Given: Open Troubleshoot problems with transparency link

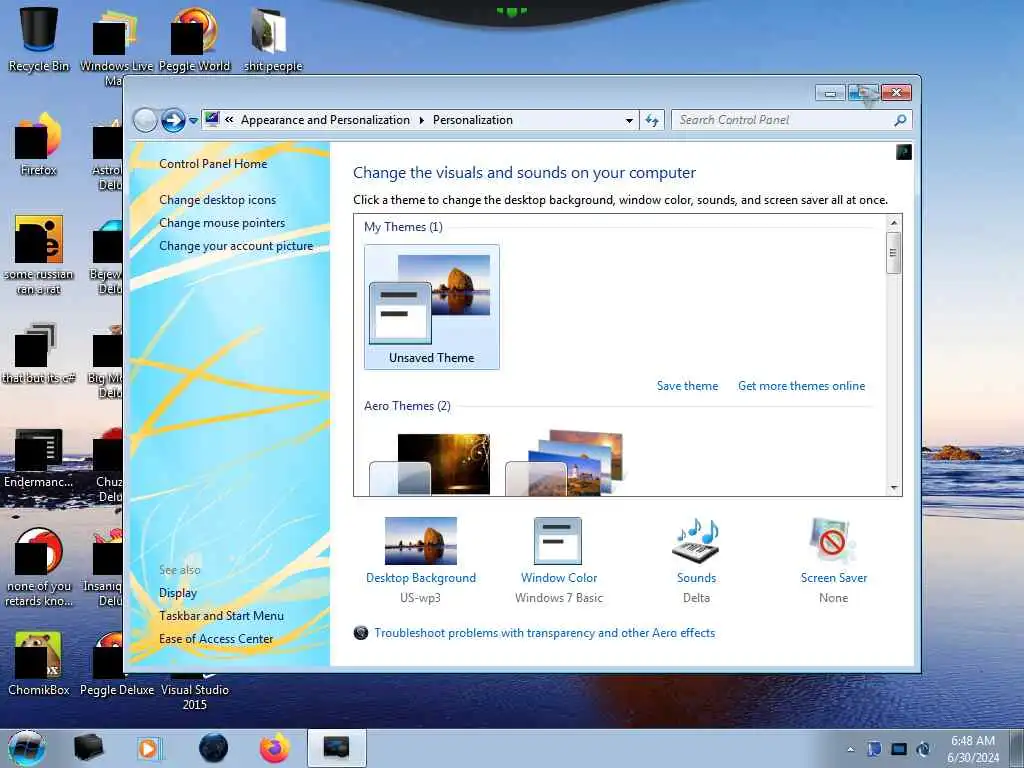Looking at the screenshot, I should (545, 633).
